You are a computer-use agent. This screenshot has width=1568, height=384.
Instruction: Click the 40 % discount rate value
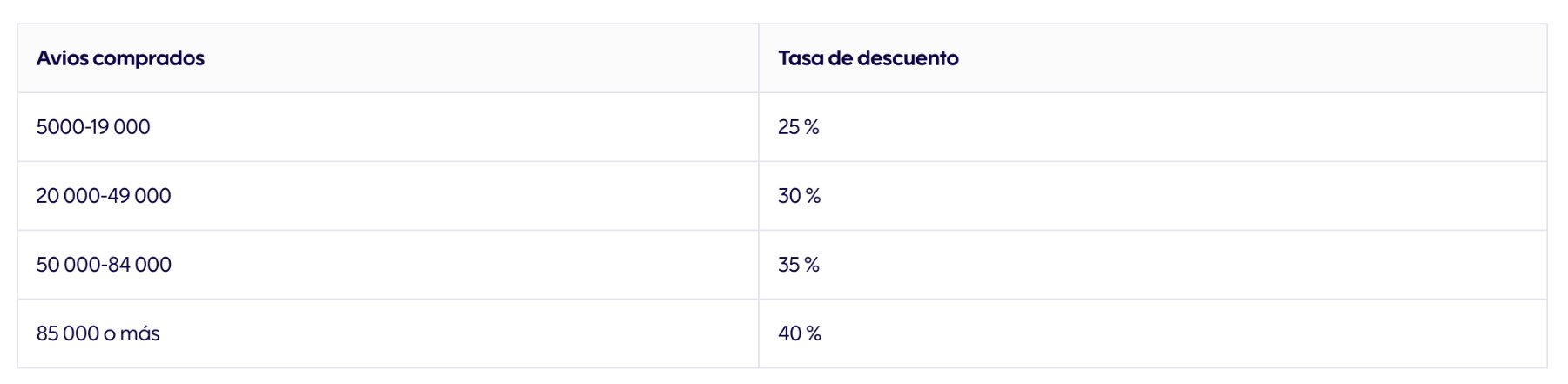(x=799, y=333)
